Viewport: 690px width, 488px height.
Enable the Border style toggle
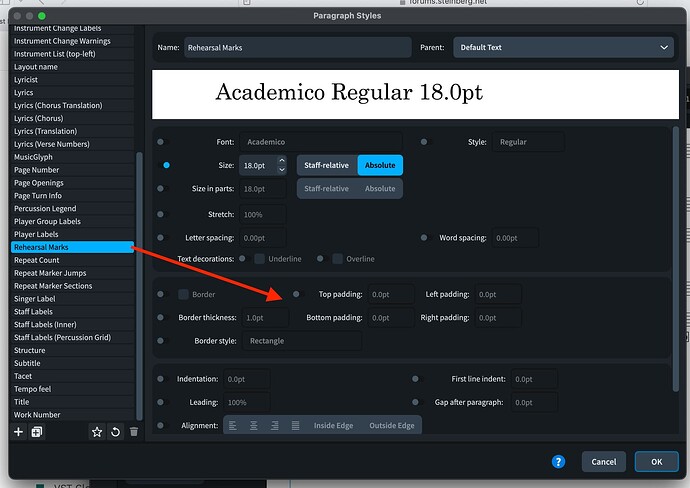tap(161, 340)
